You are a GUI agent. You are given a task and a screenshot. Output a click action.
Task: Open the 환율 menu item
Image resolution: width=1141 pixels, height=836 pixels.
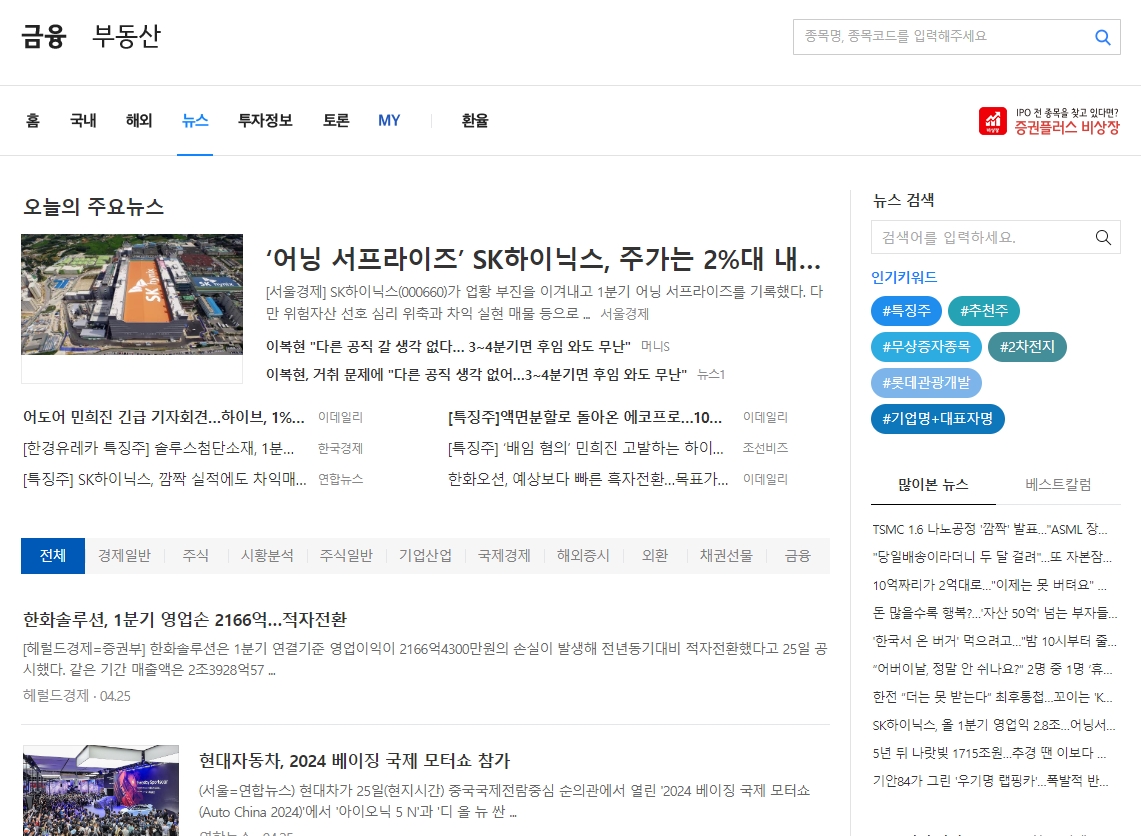(475, 121)
